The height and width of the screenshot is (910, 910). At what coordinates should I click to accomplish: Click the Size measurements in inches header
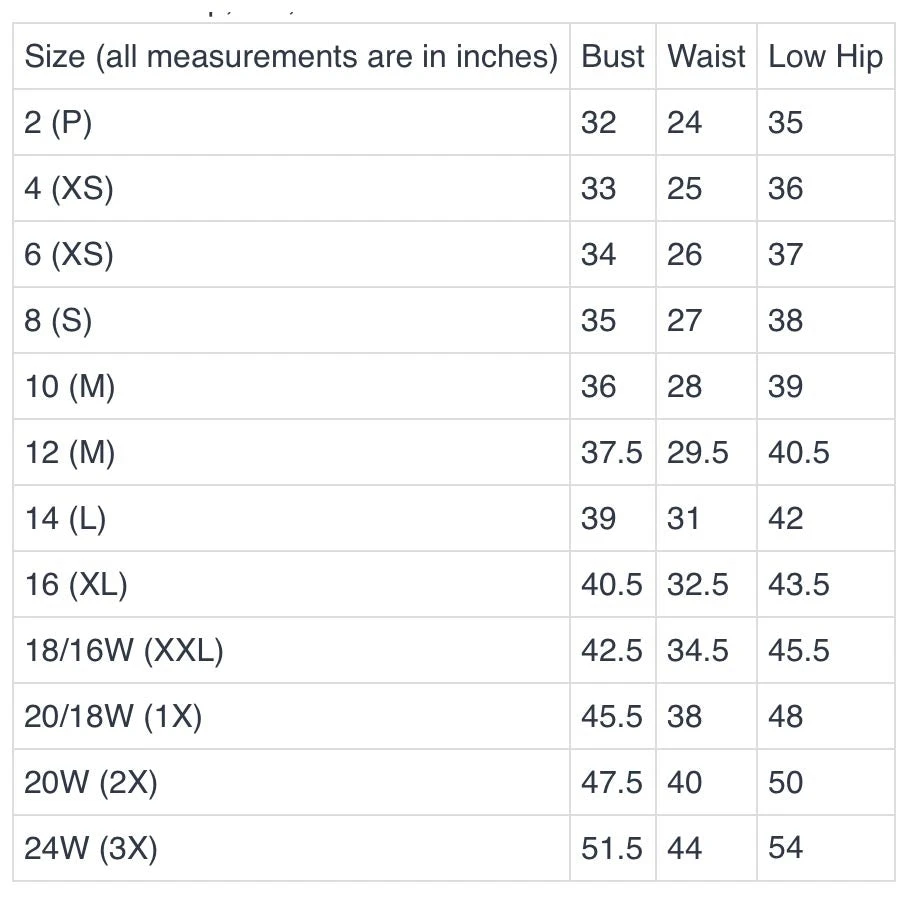pyautogui.click(x=291, y=57)
